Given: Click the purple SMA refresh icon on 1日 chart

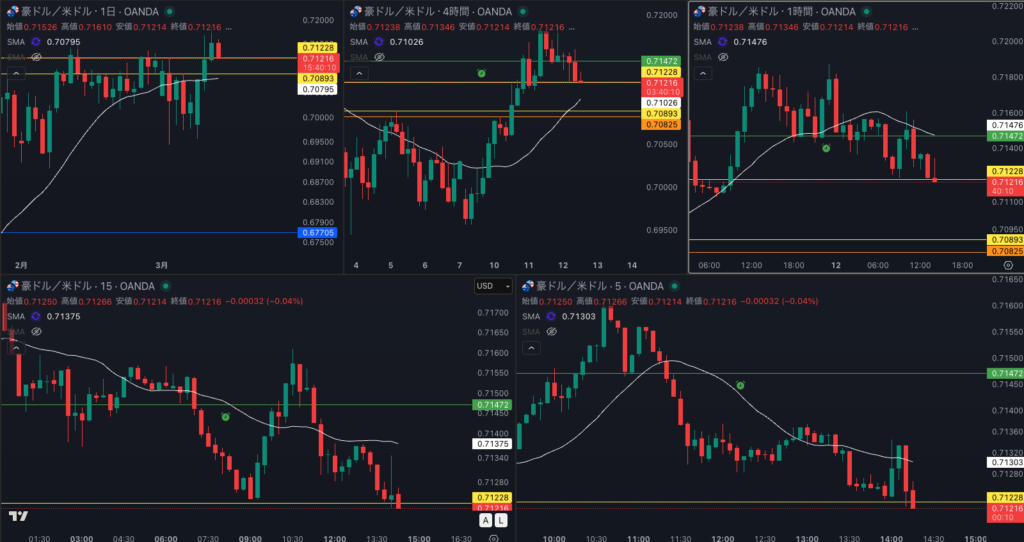Looking at the screenshot, I should [x=36, y=42].
